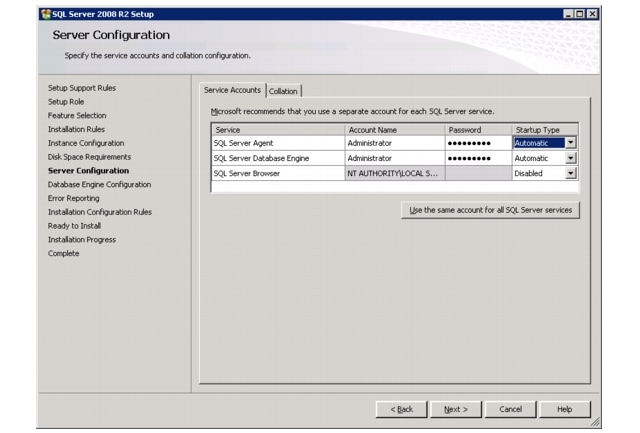Click Setup Role in step list
Image resolution: width=640 pixels, height=433 pixels.
point(66,102)
